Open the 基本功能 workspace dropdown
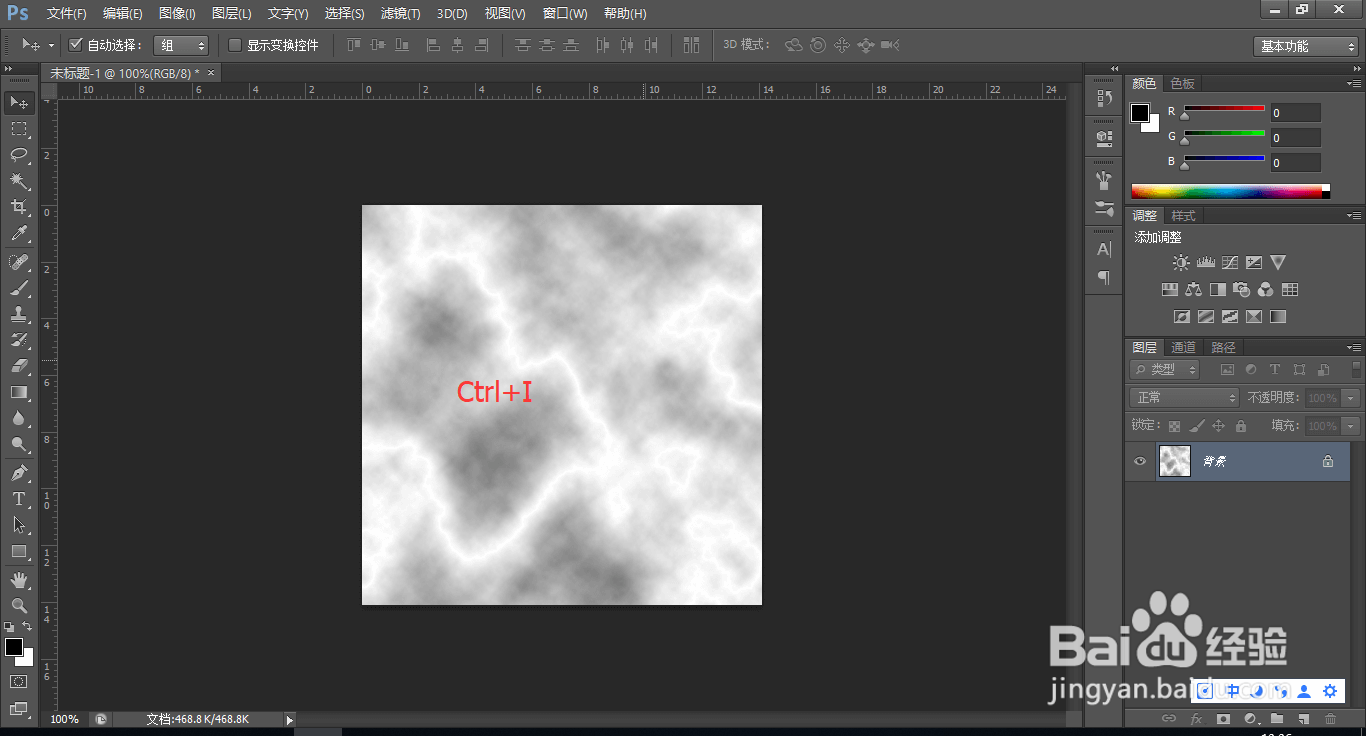 click(x=1305, y=46)
